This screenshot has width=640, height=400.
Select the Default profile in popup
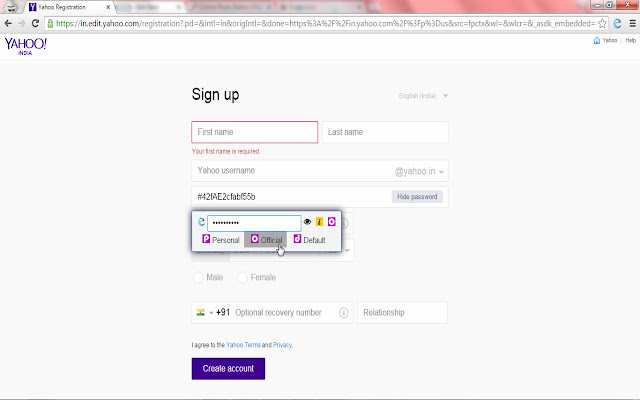coord(309,240)
